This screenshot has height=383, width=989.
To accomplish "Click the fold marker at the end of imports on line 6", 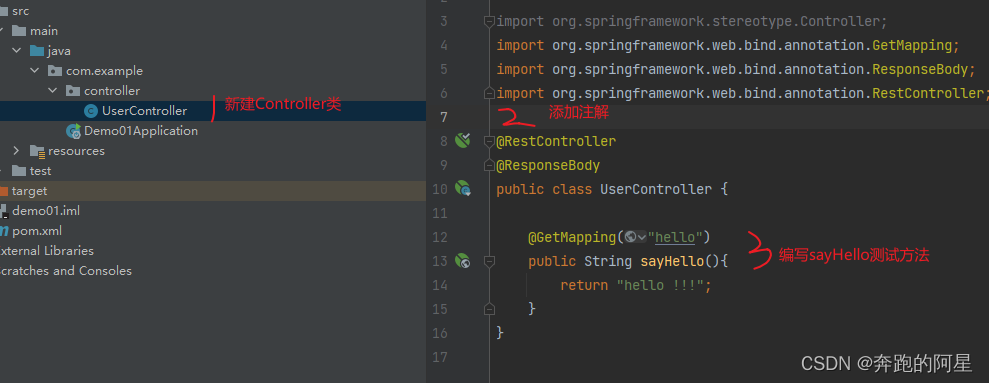I will pos(489,93).
